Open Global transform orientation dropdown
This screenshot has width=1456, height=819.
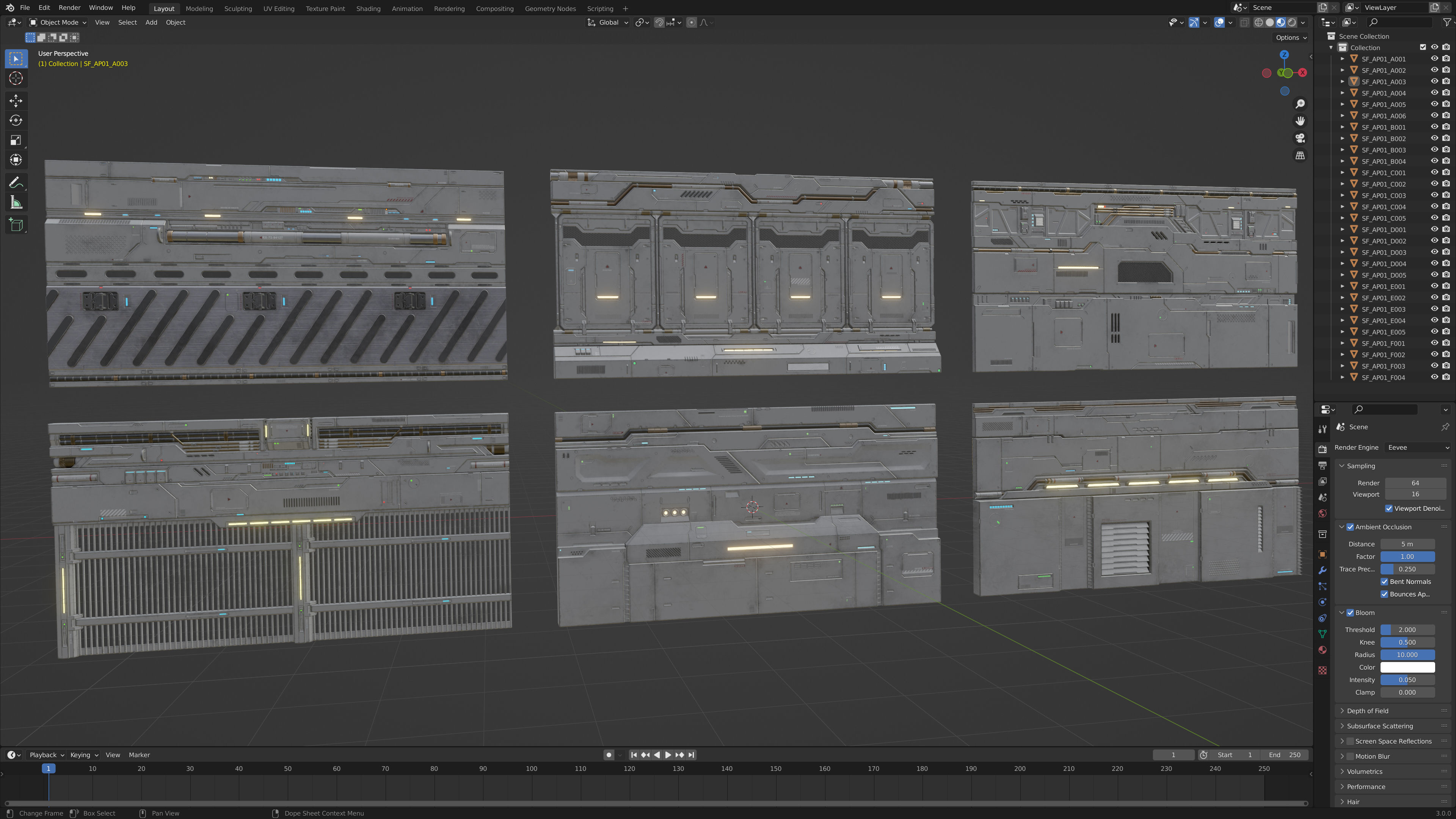[x=607, y=23]
